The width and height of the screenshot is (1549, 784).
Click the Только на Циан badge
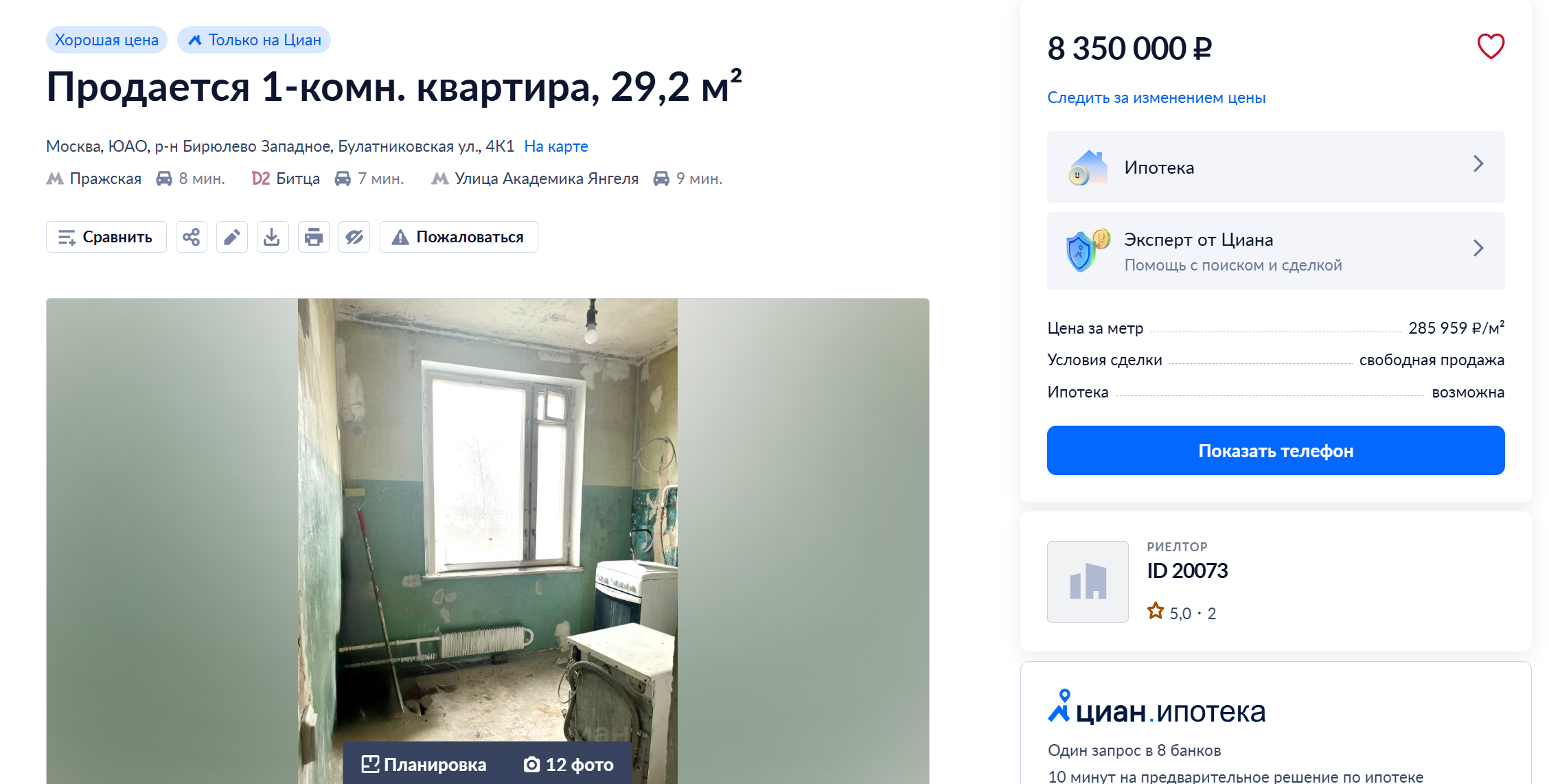(x=254, y=40)
